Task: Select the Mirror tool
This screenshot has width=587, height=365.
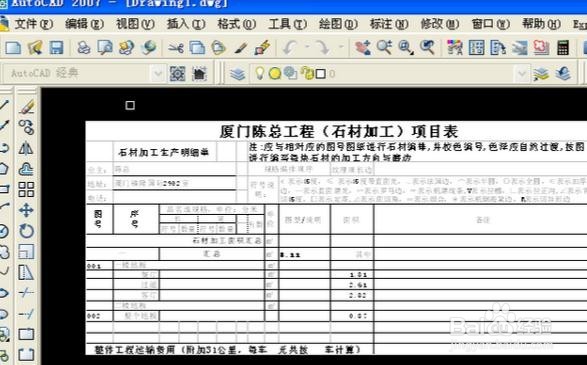Action: (26, 148)
